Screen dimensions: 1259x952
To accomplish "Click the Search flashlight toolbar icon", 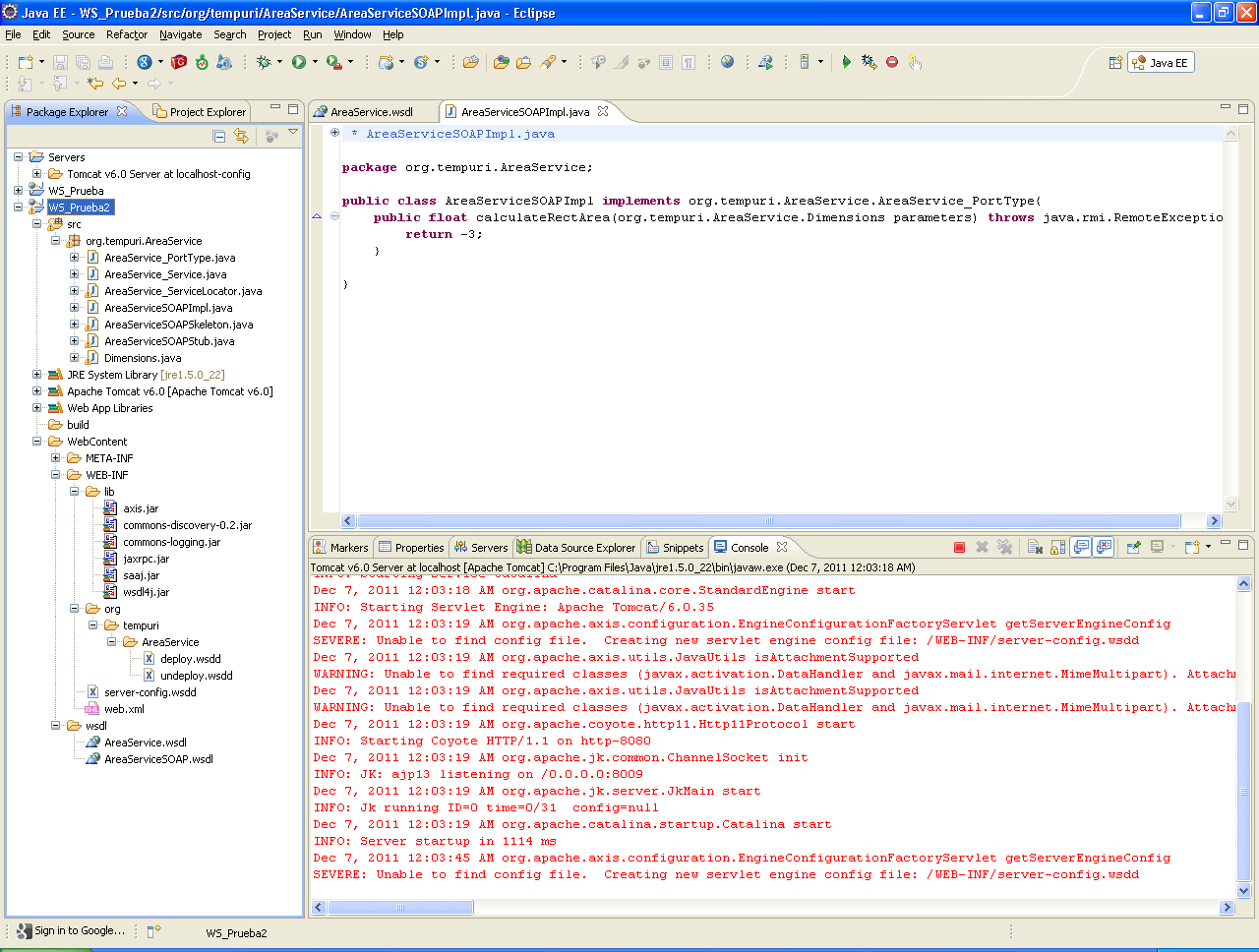I will [x=549, y=62].
